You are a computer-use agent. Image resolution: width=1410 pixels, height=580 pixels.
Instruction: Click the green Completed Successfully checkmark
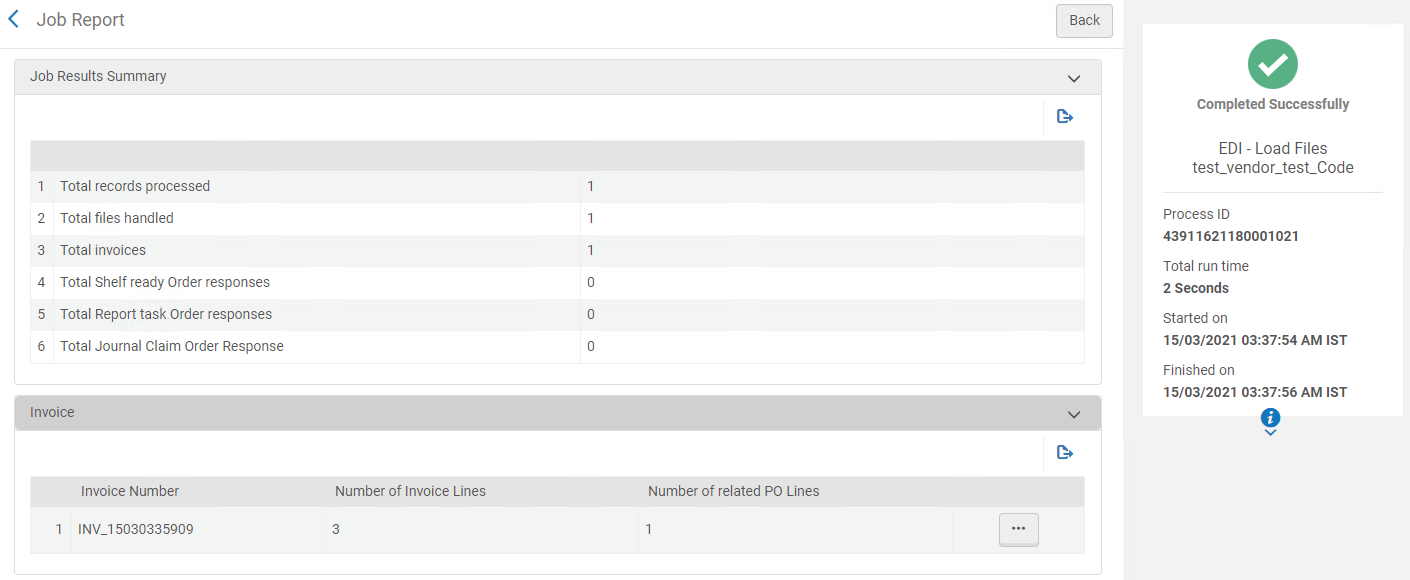tap(1272, 65)
